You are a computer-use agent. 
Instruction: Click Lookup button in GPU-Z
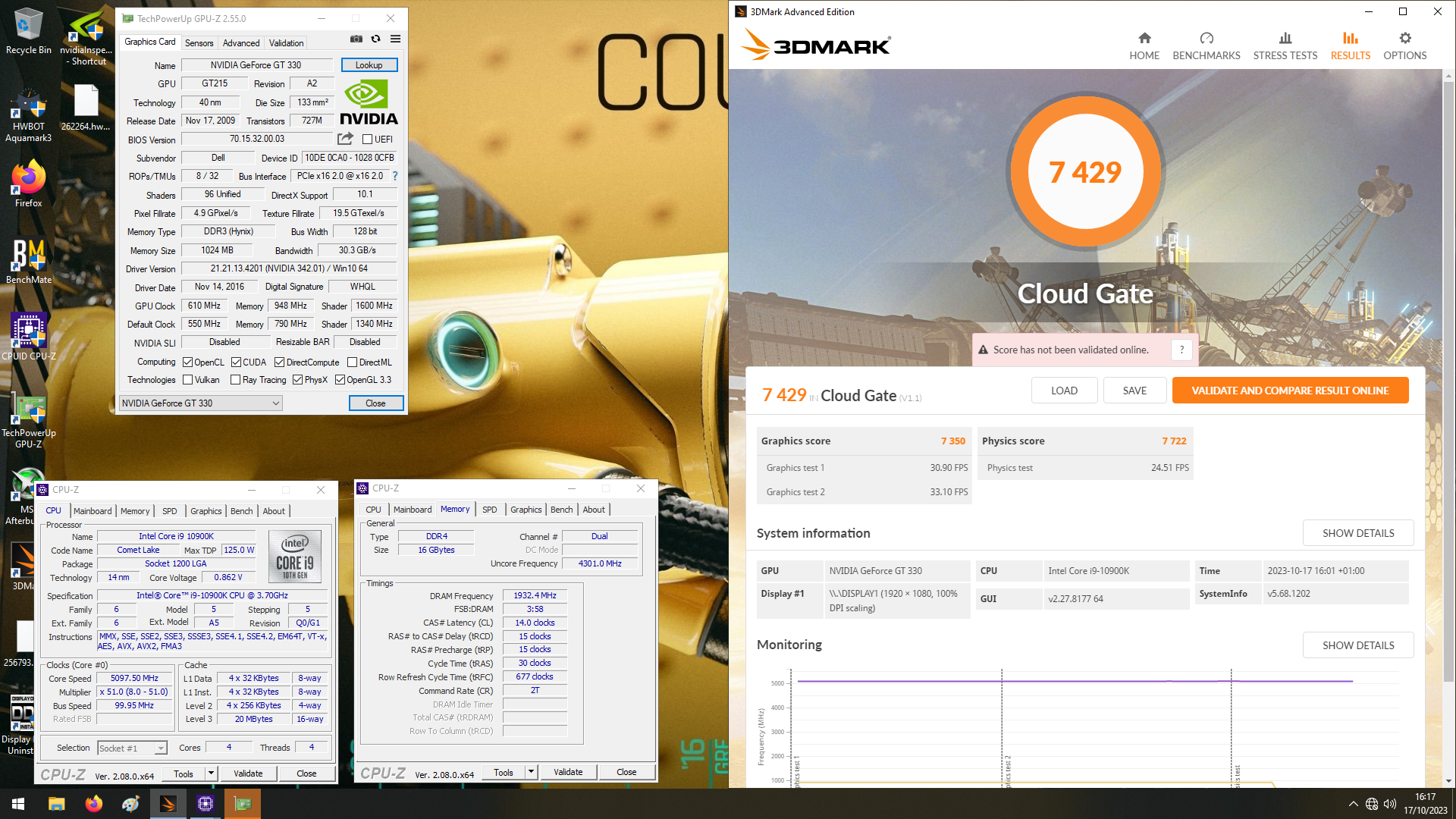(369, 65)
